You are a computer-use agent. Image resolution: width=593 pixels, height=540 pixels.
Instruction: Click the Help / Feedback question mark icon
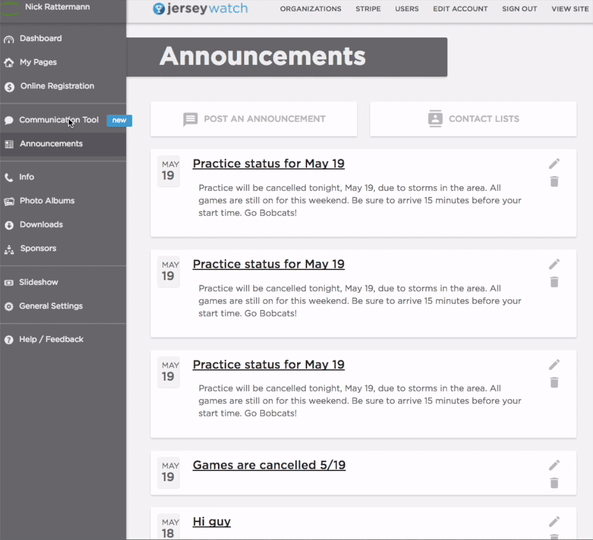(9, 340)
